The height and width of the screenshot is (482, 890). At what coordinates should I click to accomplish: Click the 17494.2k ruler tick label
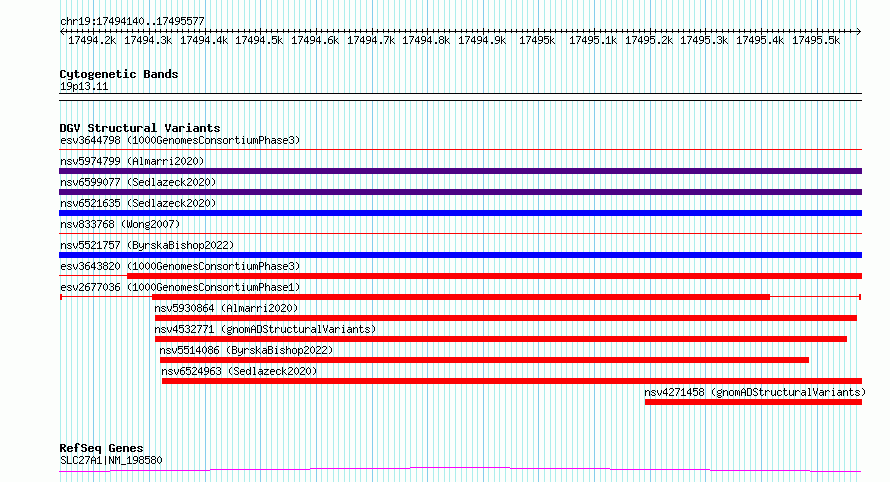[x=92, y=40]
